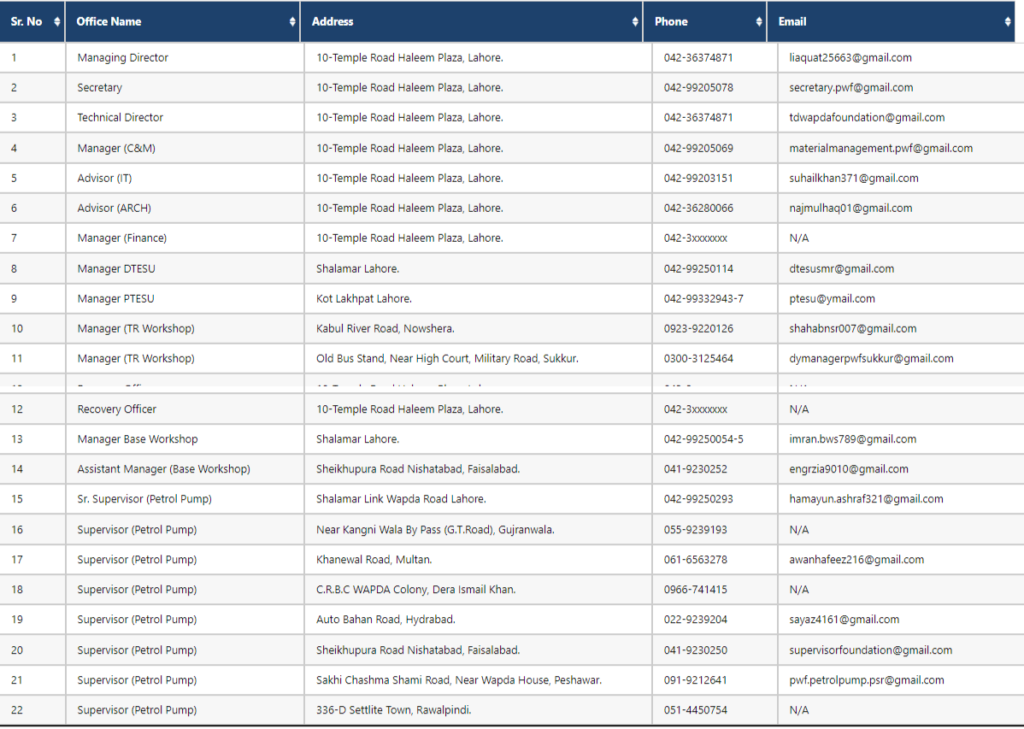Click address "C.R.B.C WAPDA Colony, Dera Ismail Khan."

[416, 590]
